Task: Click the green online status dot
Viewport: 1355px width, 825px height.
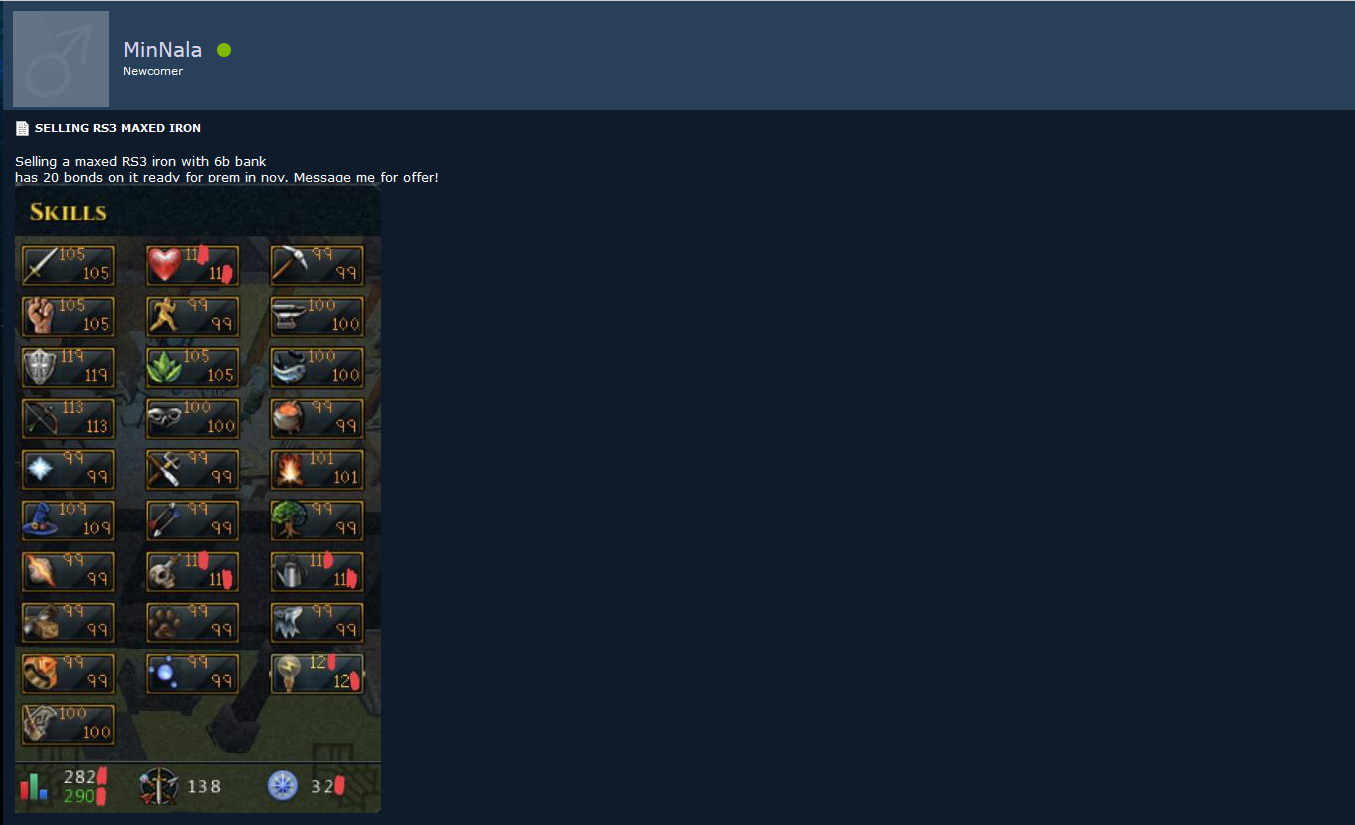Action: tap(224, 50)
